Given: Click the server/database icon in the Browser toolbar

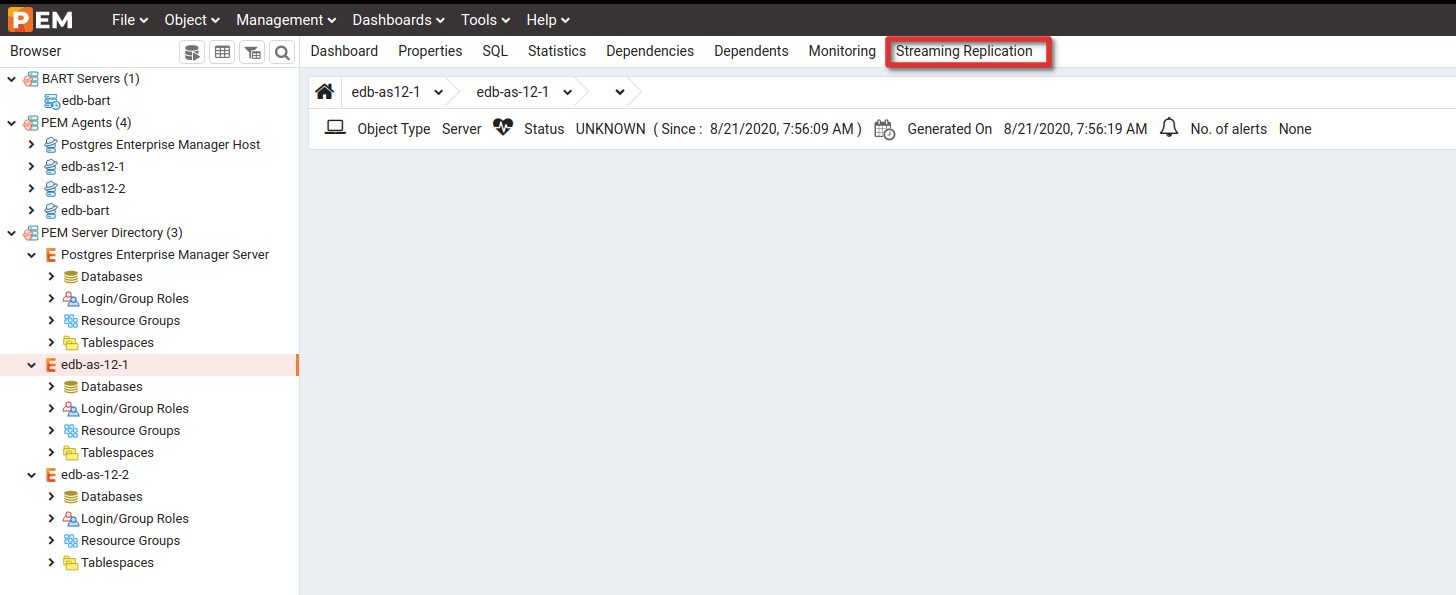Looking at the screenshot, I should (x=193, y=52).
